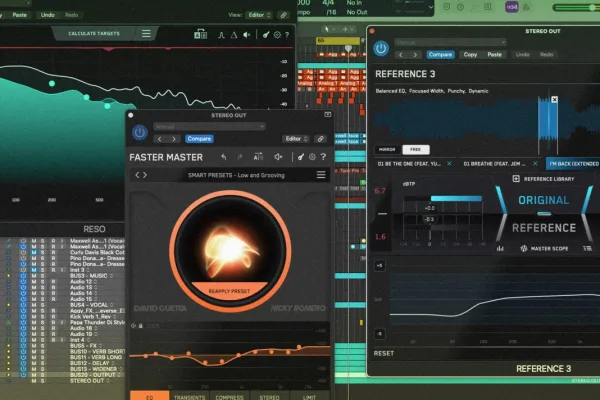
Task: Open the Transients tab in Faster Master
Action: pyautogui.click(x=189, y=396)
